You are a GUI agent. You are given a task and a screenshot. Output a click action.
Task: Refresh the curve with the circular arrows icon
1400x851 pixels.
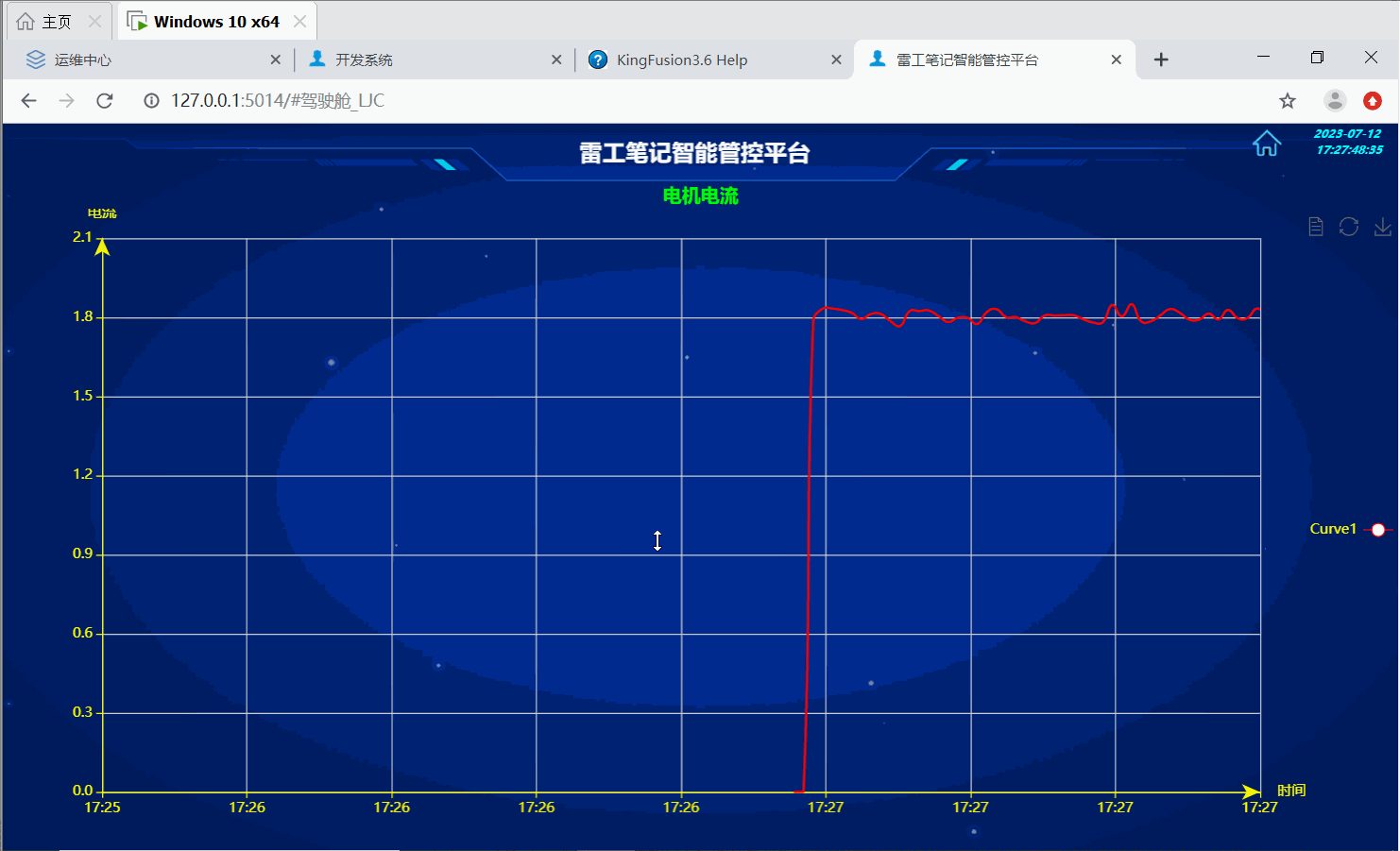tap(1349, 227)
